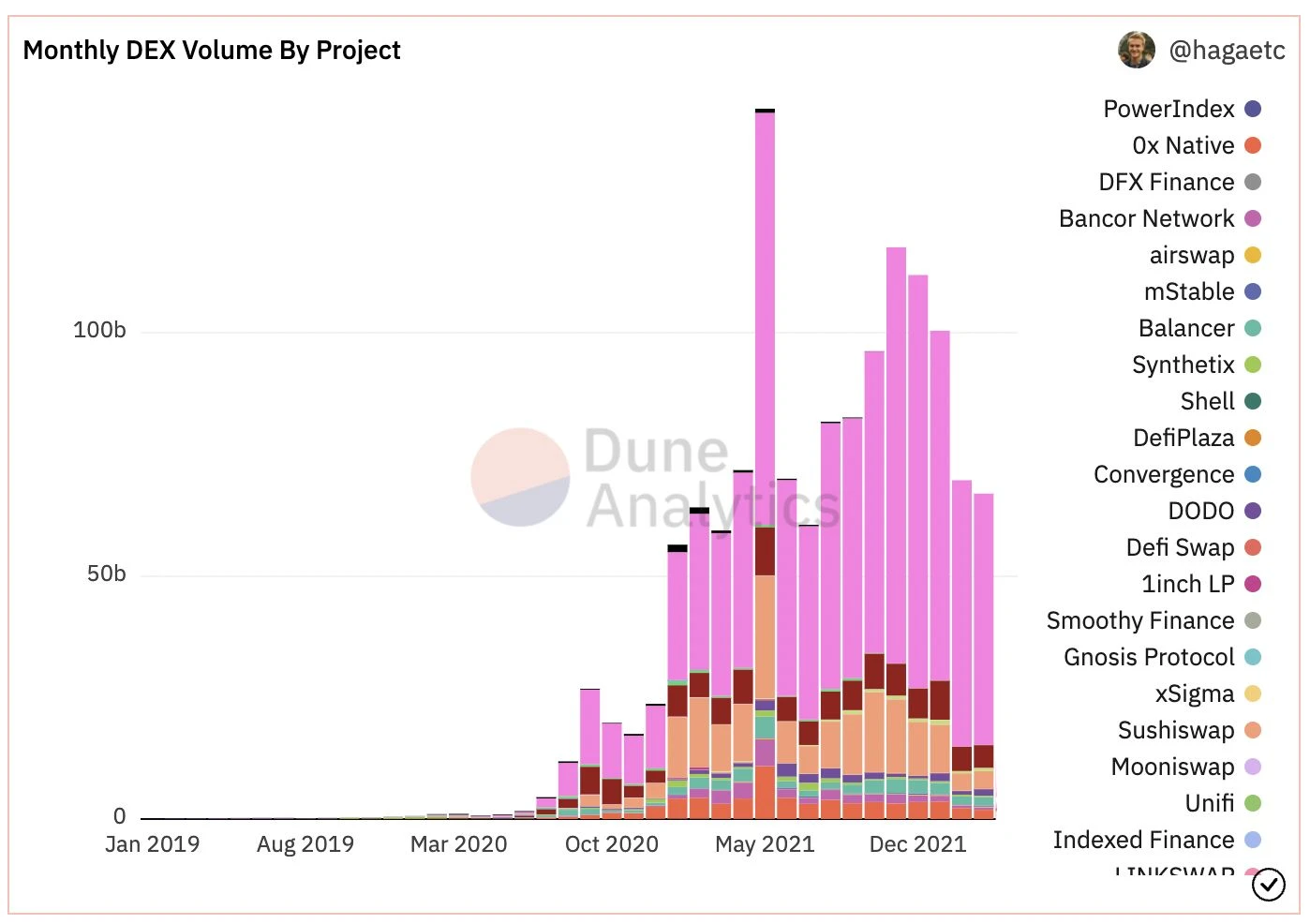Click the Mar 2020 axis label
The width and height of the screenshot is (1310, 924).
pos(458,844)
